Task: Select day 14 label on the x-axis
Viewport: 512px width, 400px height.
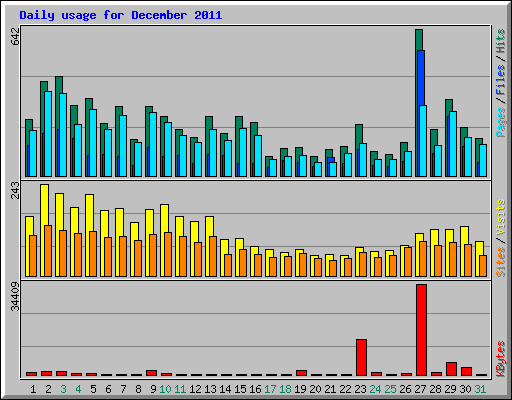Action: (x=225, y=389)
